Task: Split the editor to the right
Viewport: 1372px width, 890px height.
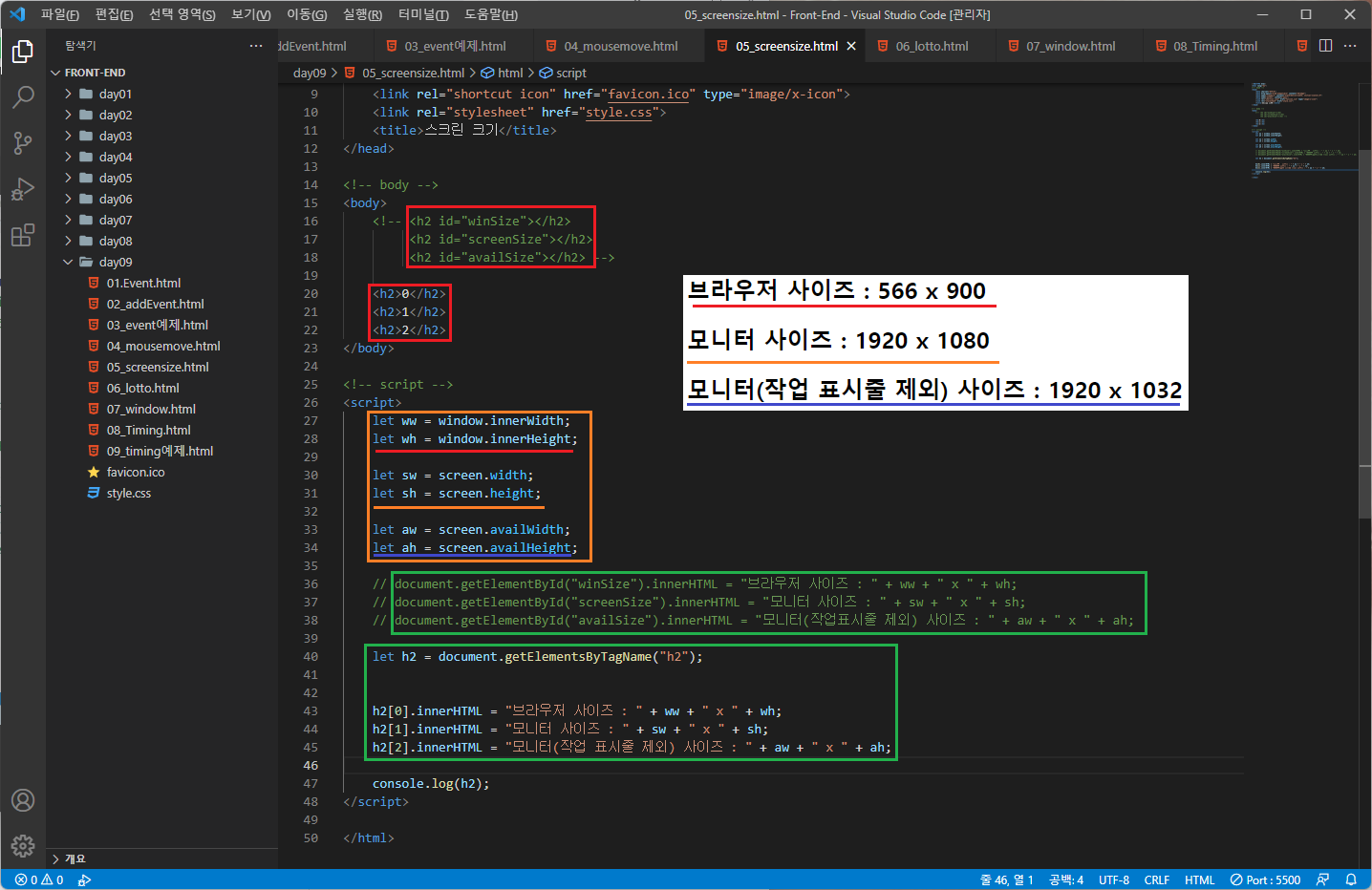Action: pos(1326,46)
